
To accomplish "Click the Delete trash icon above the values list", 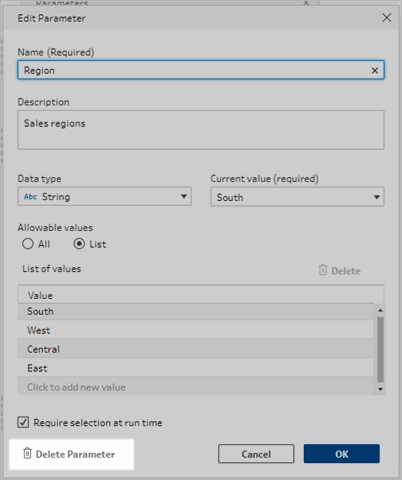I will point(323,270).
